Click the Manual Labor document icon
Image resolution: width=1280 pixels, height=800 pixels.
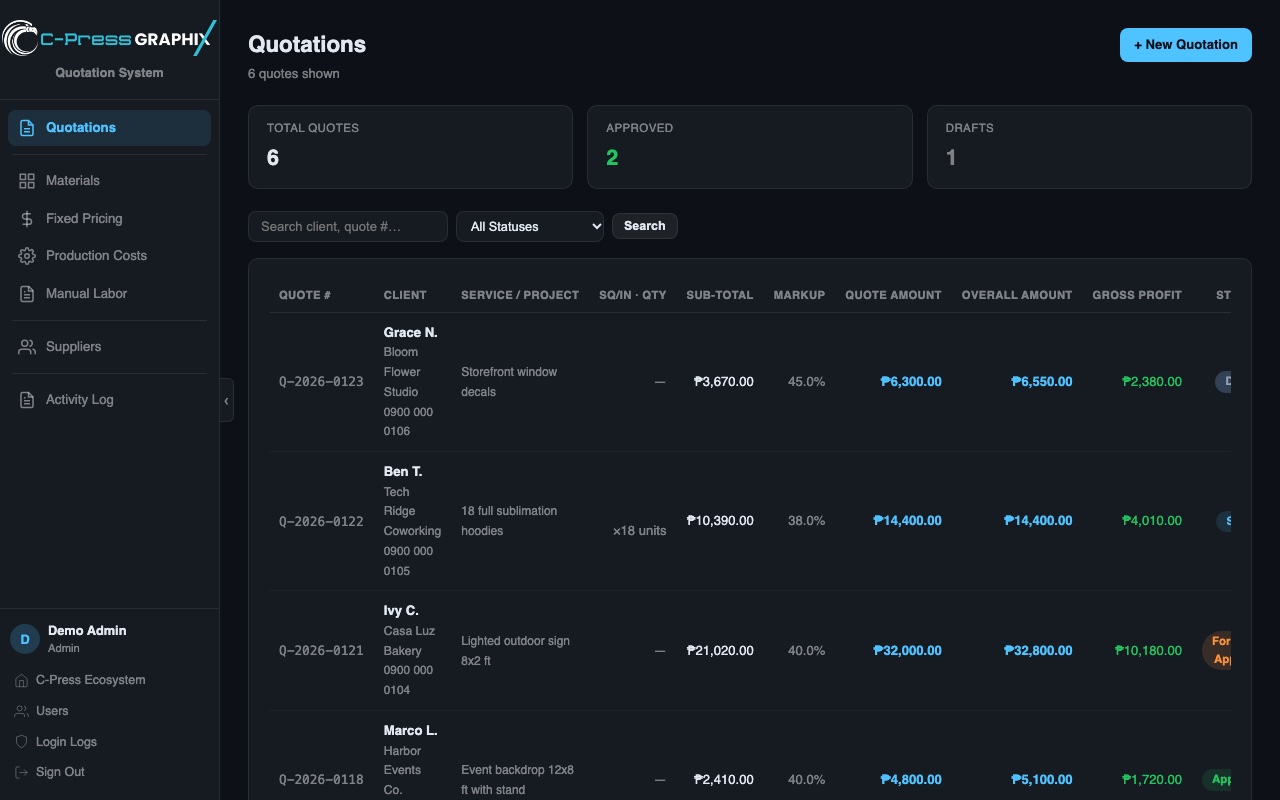point(27,294)
